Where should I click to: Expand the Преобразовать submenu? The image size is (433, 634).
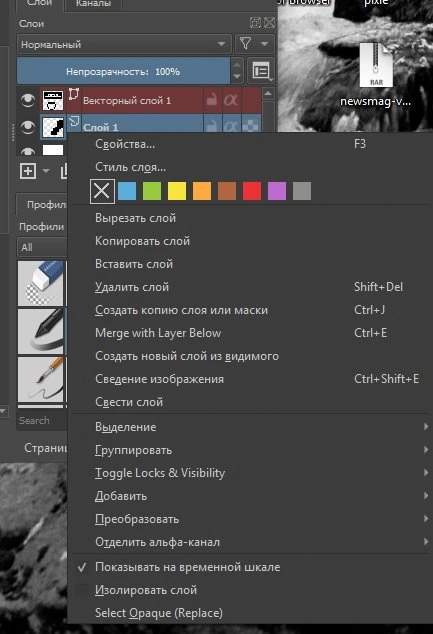pyautogui.click(x=251, y=519)
